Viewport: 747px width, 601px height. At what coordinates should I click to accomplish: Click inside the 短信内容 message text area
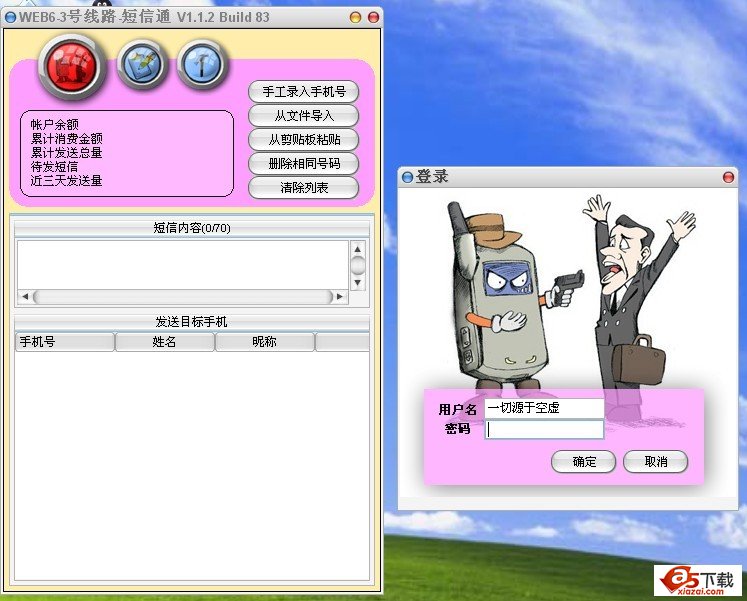[183, 265]
